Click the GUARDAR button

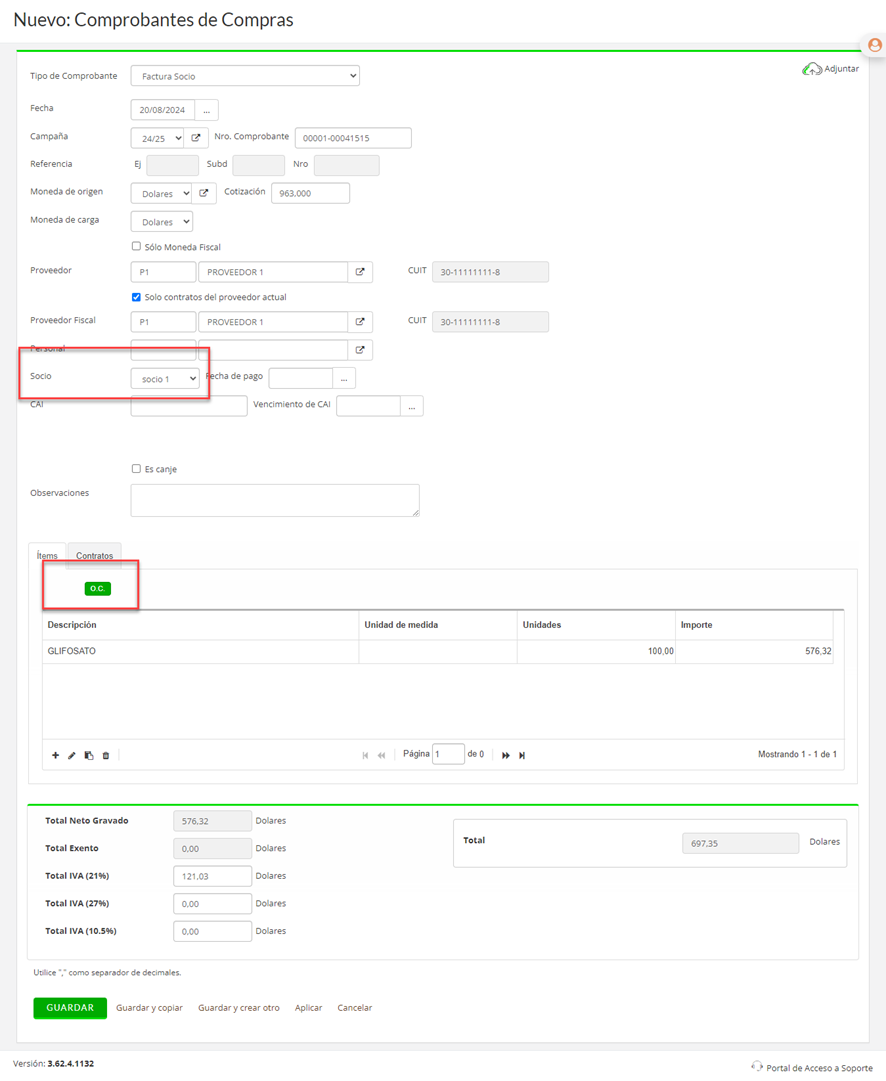(70, 1008)
